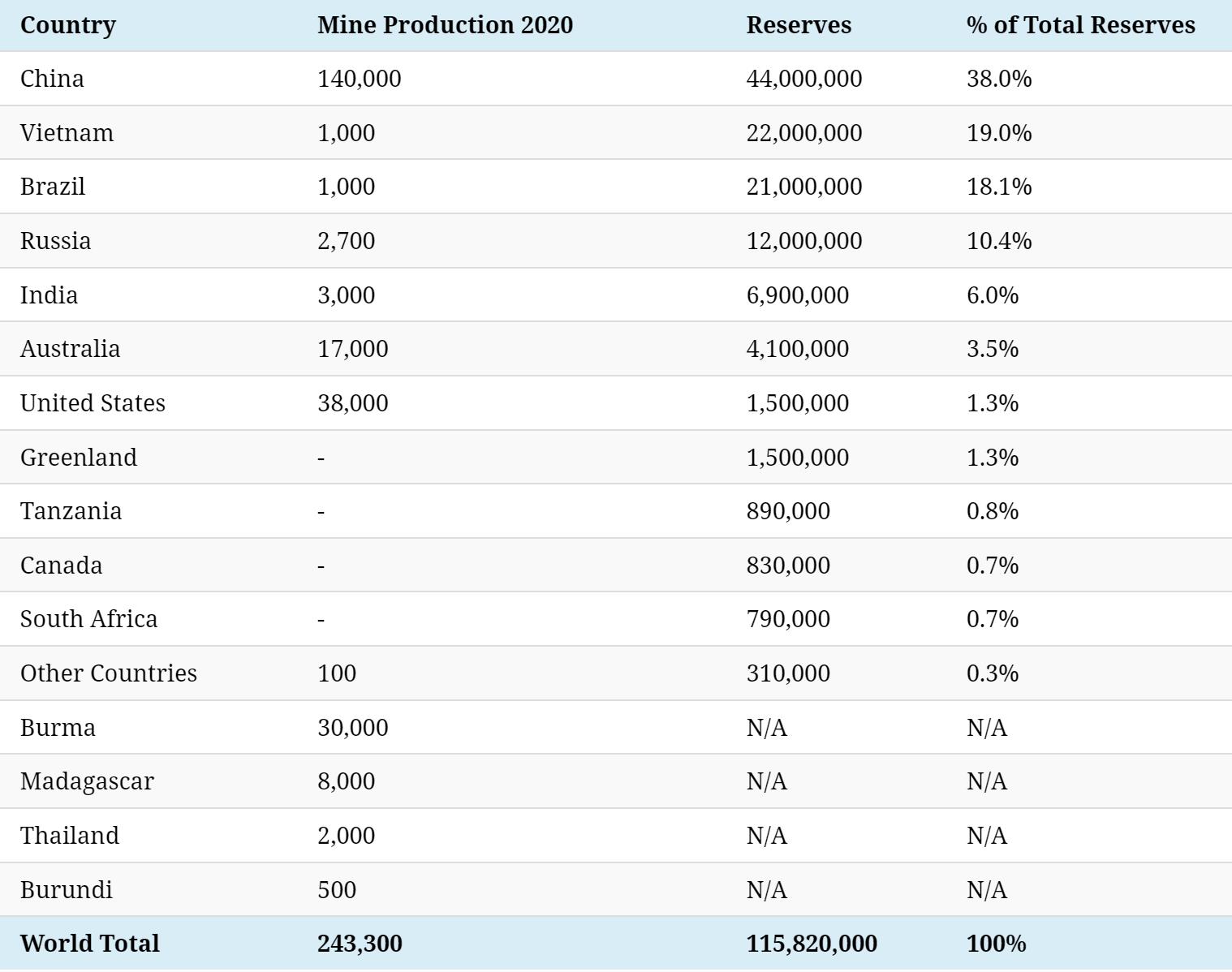Click India's production value 3,000

347,295
